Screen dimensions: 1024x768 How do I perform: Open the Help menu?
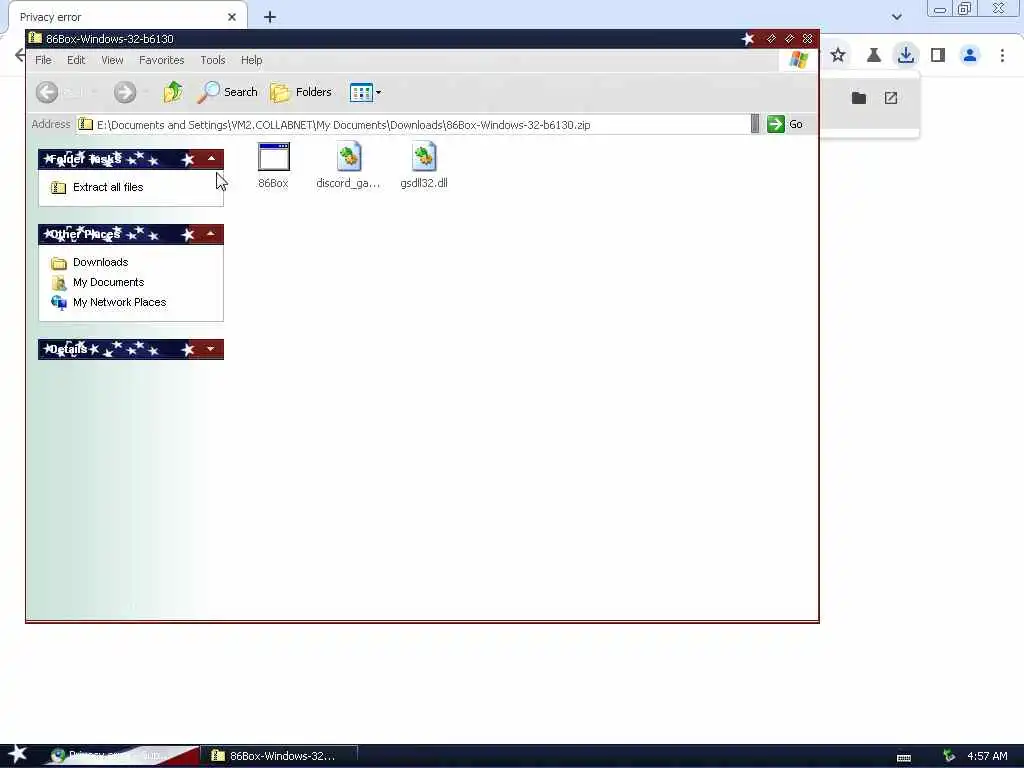(251, 60)
